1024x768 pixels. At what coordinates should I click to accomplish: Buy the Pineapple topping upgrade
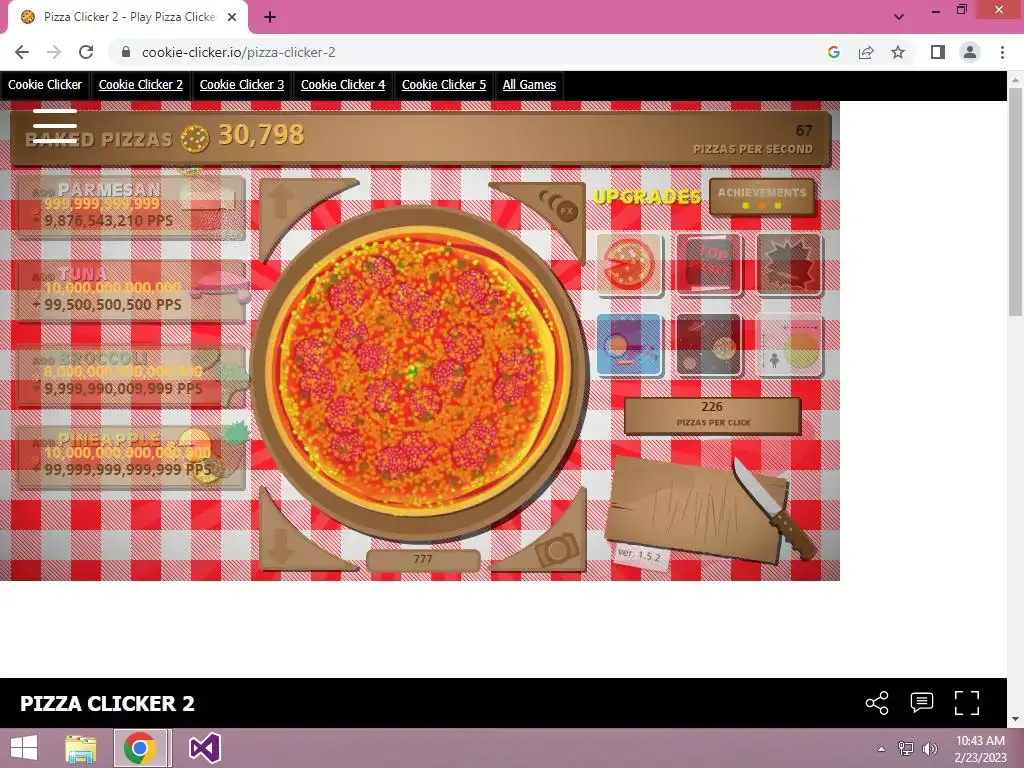tap(131, 457)
